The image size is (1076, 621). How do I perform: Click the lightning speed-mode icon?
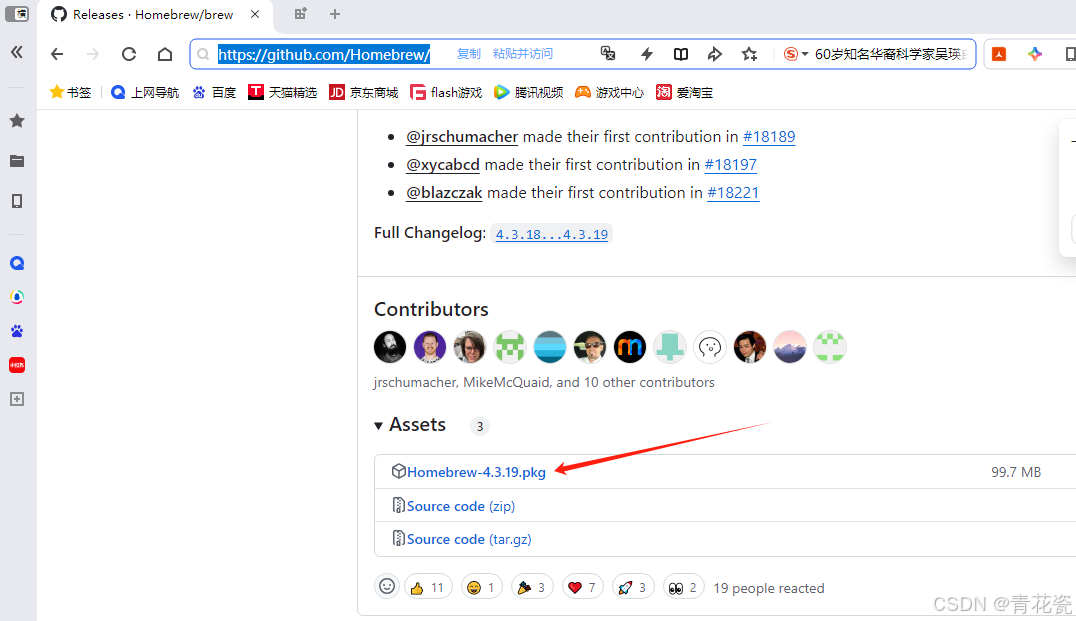coord(646,54)
